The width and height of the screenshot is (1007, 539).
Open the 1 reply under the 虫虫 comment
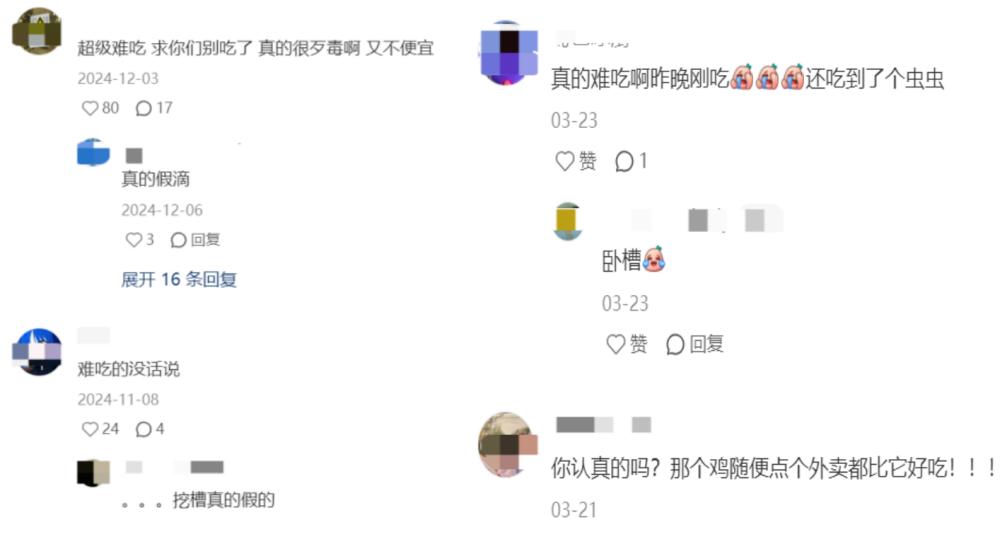631,161
